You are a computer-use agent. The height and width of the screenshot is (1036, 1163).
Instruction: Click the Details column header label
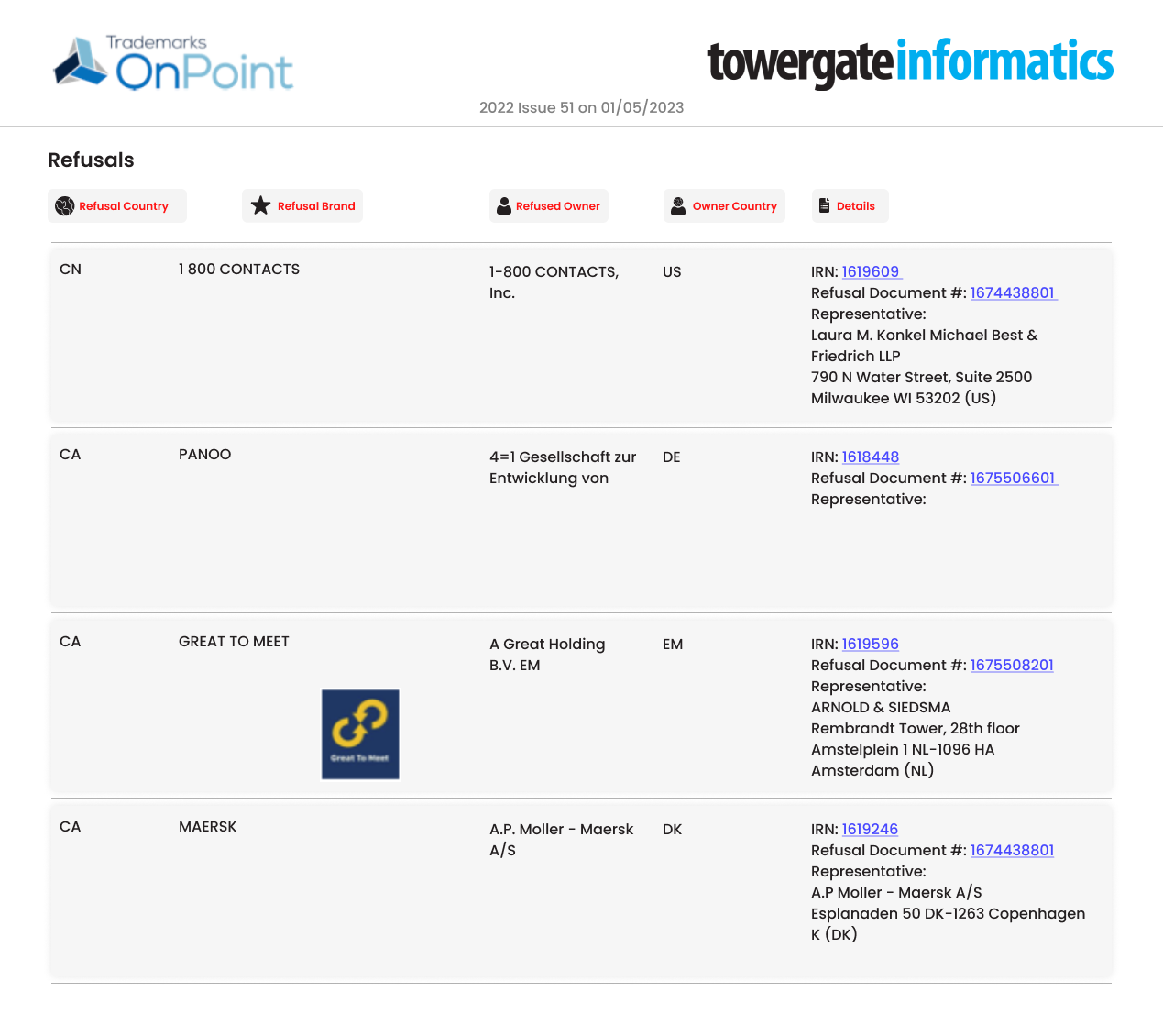click(856, 206)
